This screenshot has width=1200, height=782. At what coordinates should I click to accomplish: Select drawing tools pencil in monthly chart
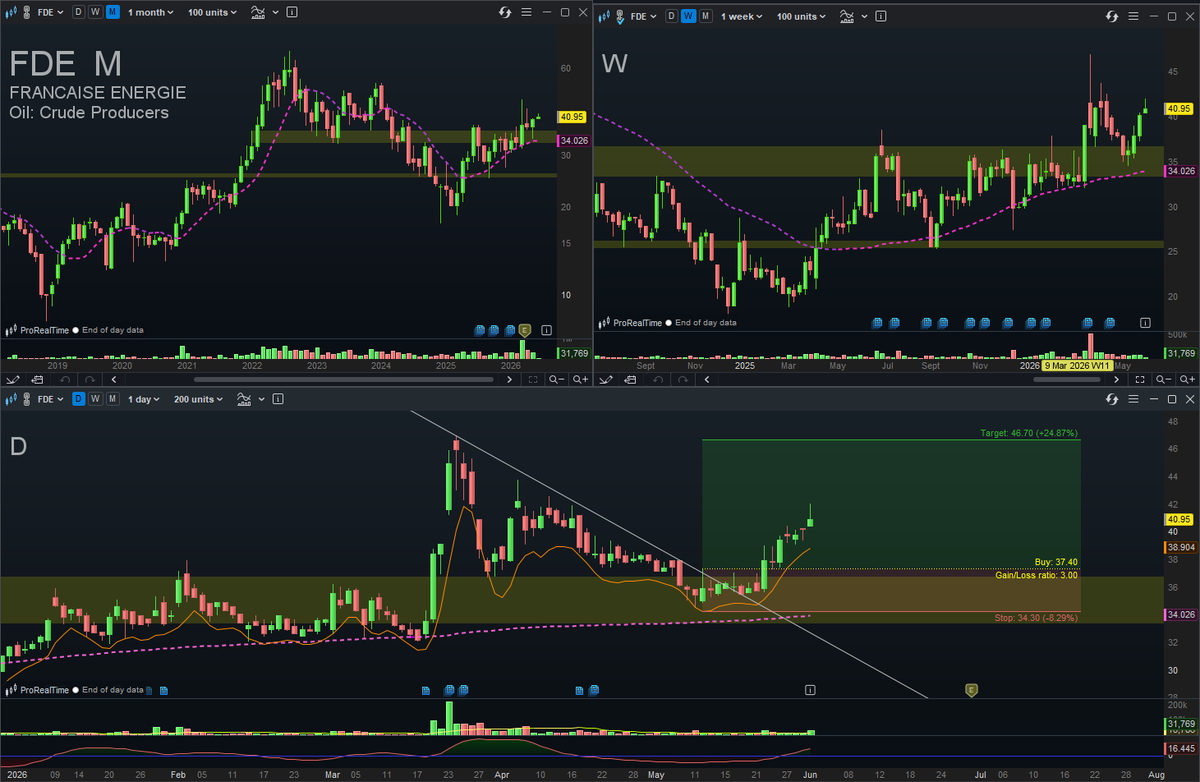tap(13, 379)
